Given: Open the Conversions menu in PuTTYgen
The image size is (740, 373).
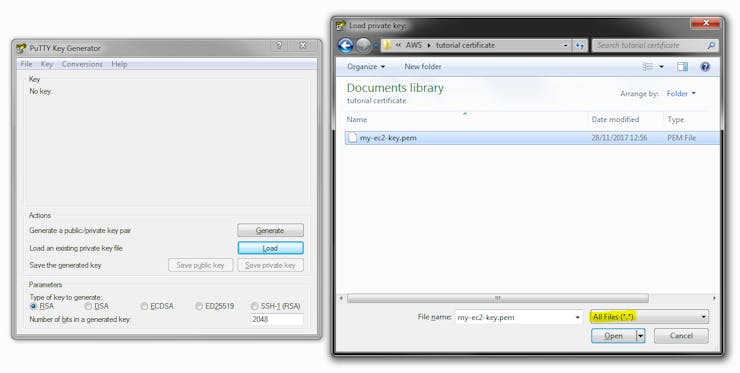Looking at the screenshot, I should pos(82,64).
